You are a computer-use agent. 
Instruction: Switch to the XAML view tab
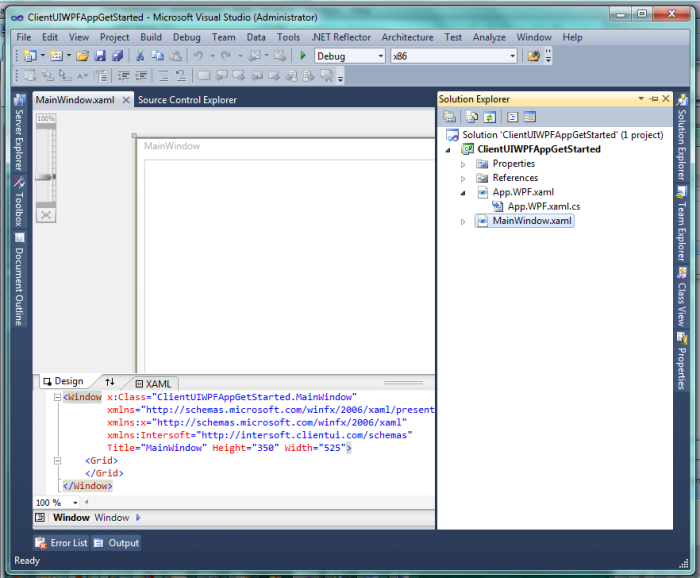(x=153, y=384)
